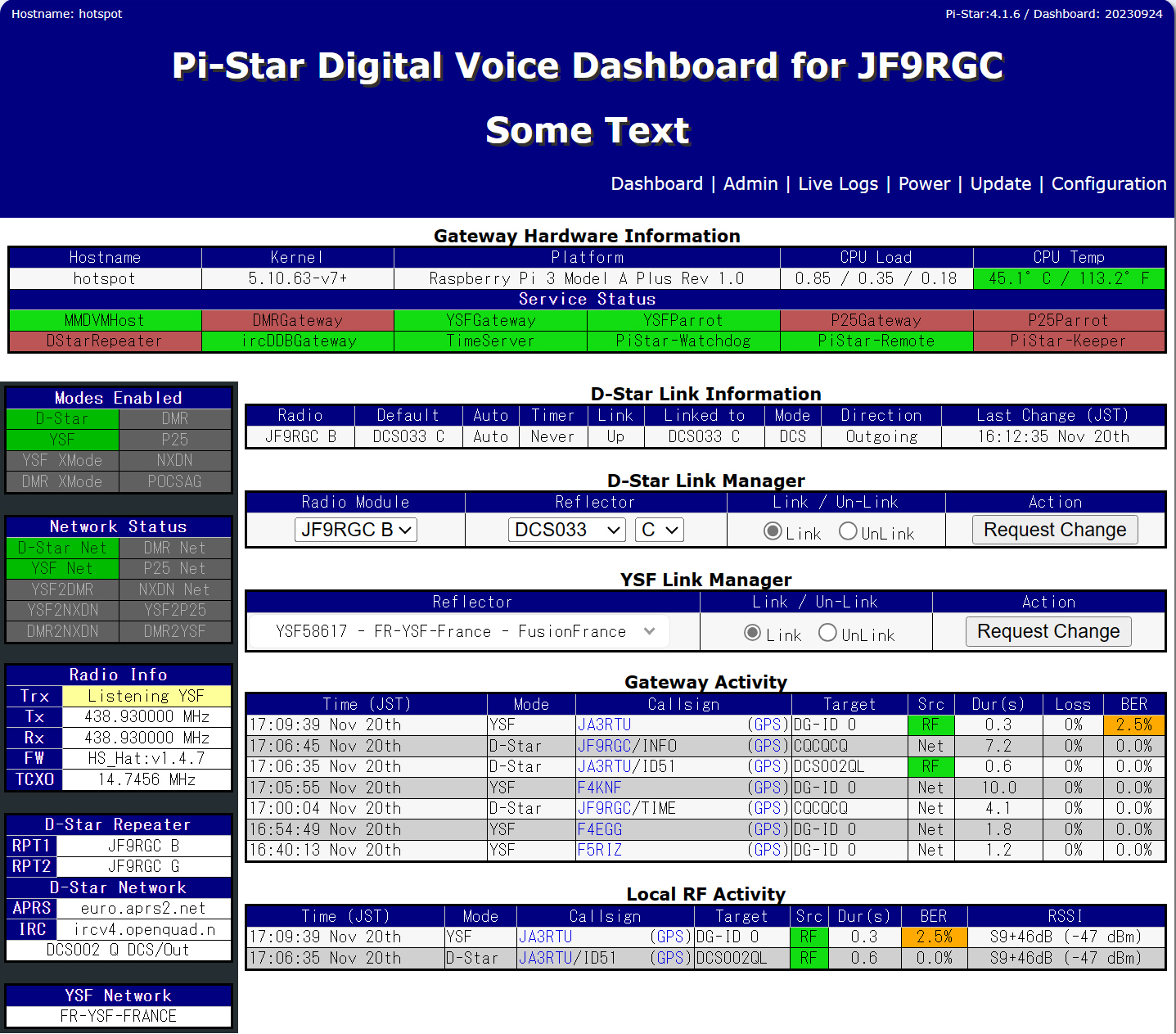Expand the reflector module letter C dropdown
This screenshot has height=1034, width=1176.
pyautogui.click(x=659, y=530)
